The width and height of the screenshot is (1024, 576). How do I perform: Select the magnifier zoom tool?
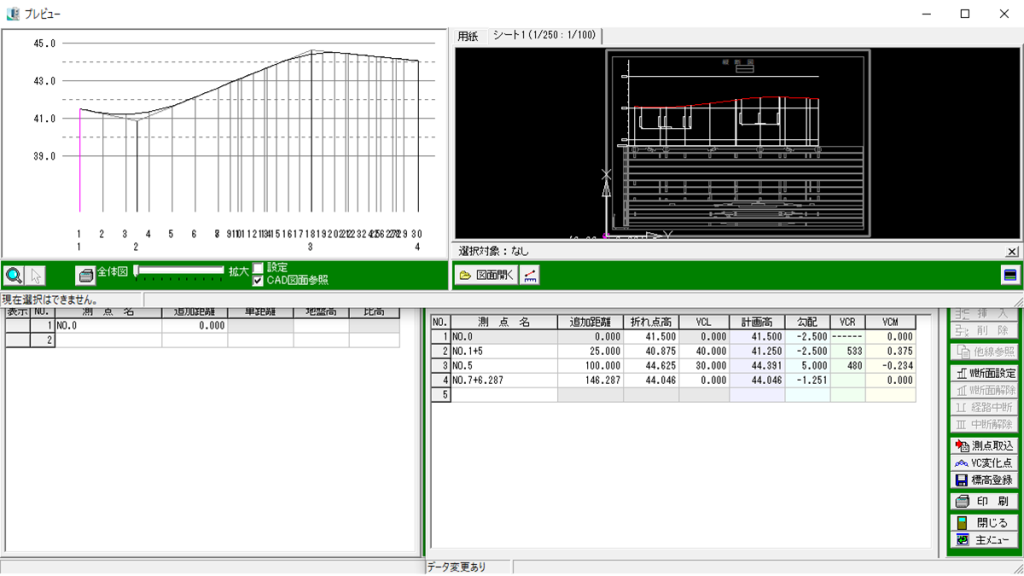(x=15, y=275)
